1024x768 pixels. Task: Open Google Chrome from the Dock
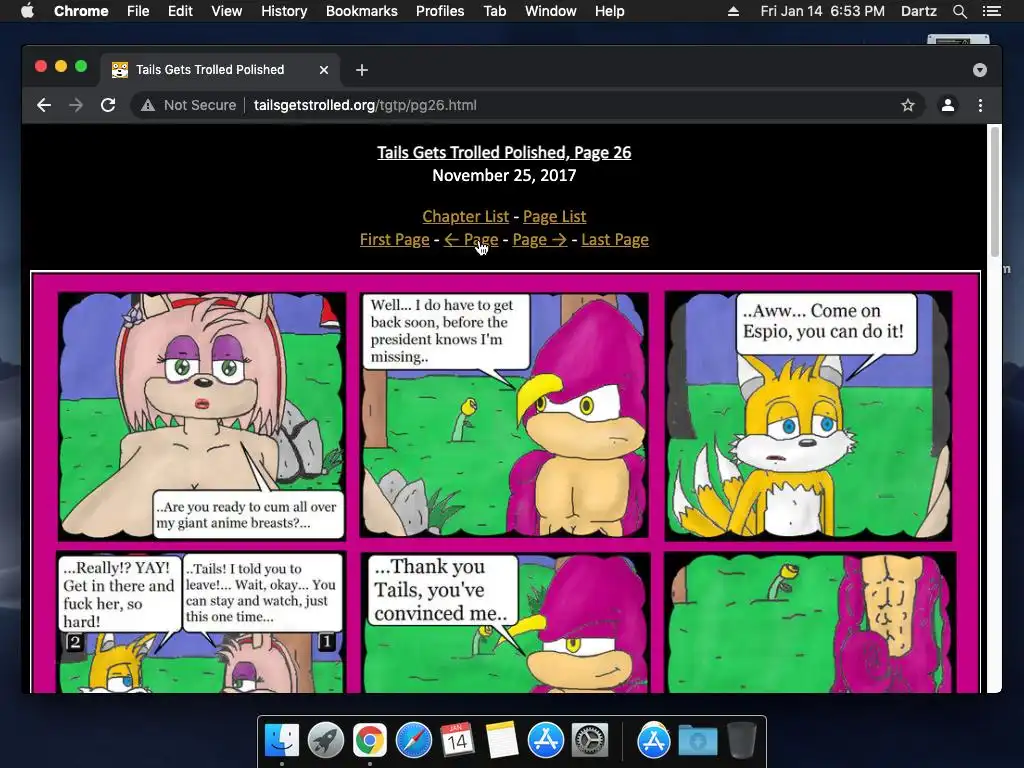pyautogui.click(x=370, y=741)
